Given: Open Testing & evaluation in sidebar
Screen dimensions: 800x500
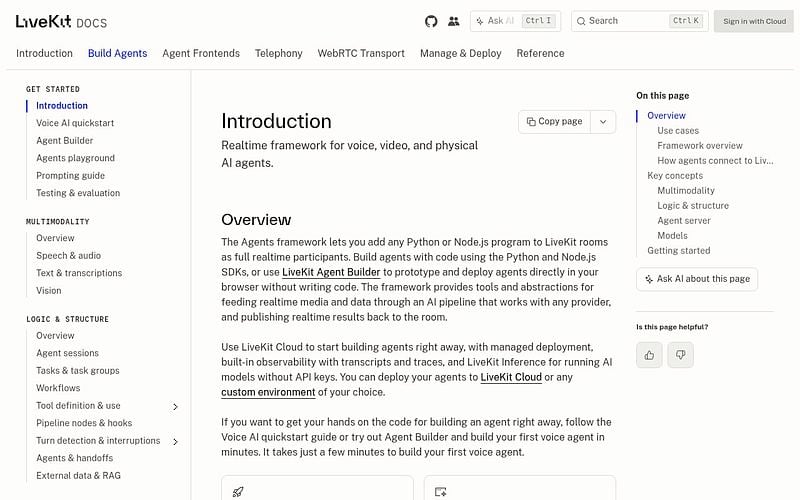Looking at the screenshot, I should coord(78,193).
